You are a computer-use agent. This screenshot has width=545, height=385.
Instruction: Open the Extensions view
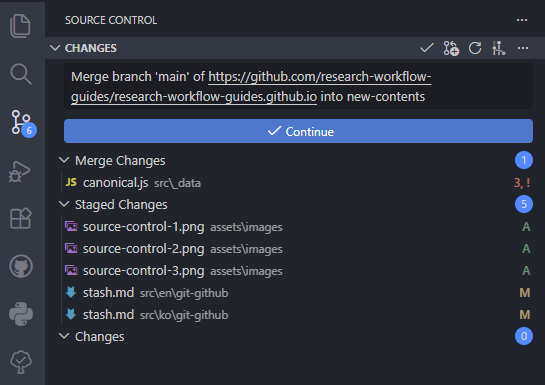21,218
